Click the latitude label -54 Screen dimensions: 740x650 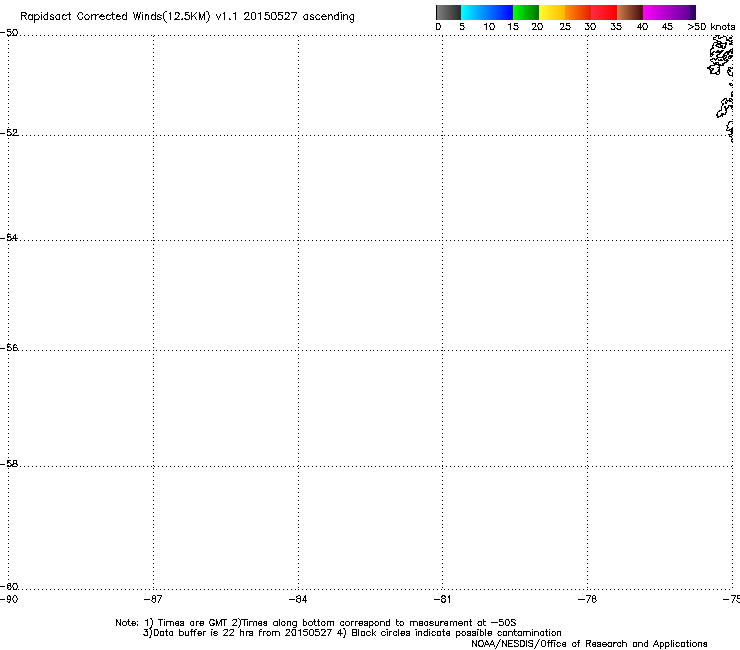tap(9, 237)
